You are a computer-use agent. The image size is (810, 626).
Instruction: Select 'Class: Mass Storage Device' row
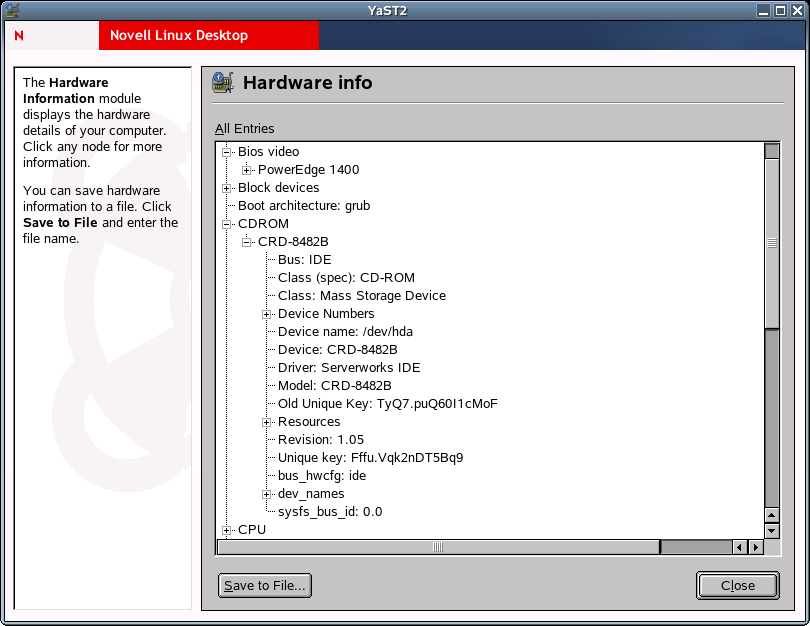click(362, 296)
